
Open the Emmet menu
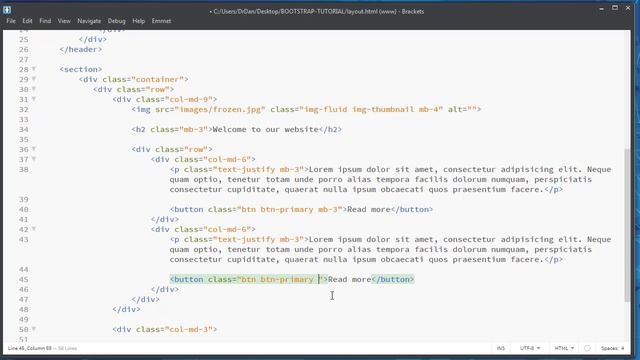point(161,21)
